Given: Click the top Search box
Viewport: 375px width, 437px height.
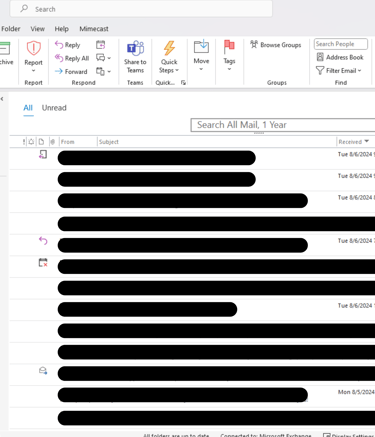Looking at the screenshot, I should (x=141, y=9).
